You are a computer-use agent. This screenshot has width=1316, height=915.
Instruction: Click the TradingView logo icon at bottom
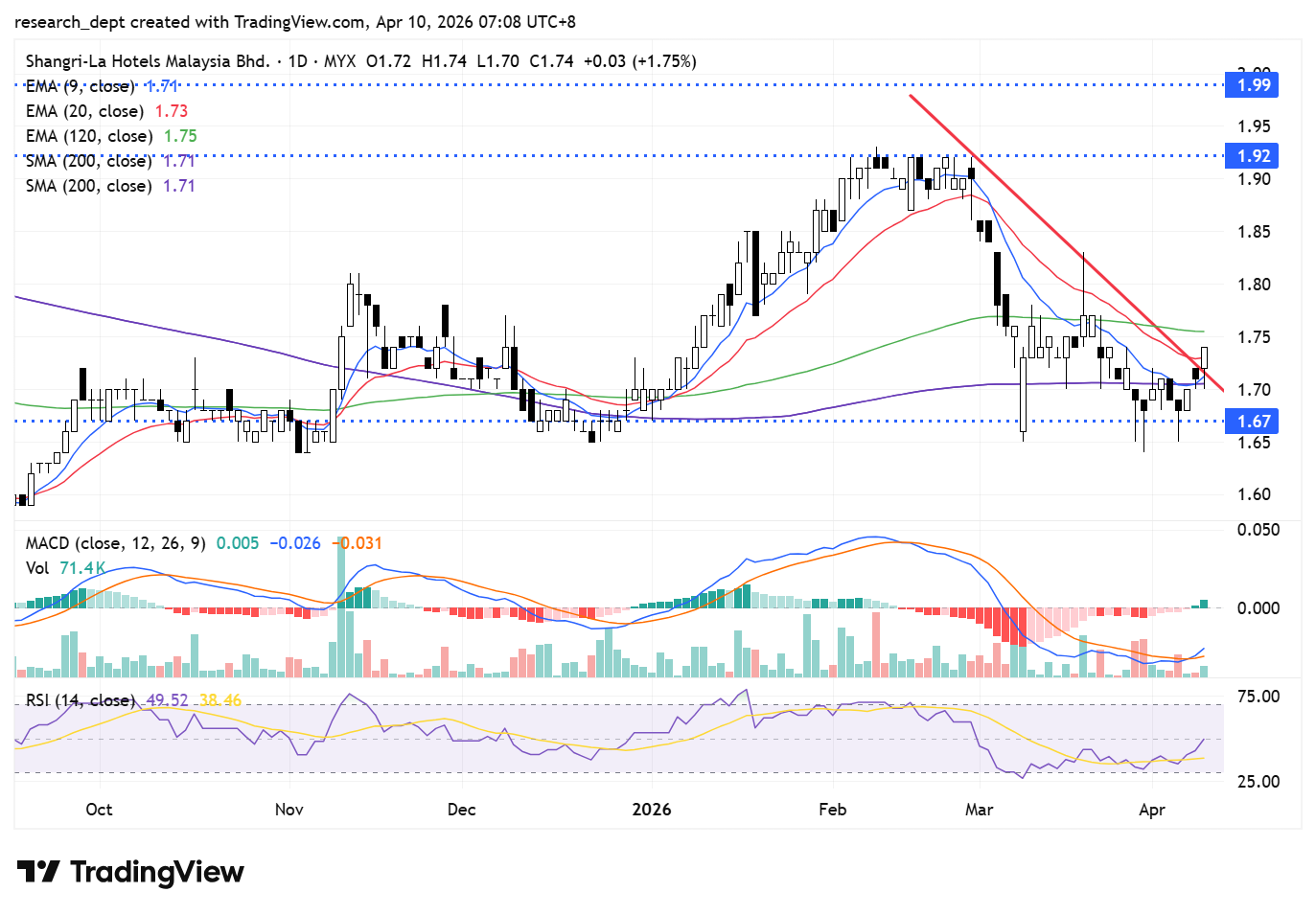(x=38, y=872)
